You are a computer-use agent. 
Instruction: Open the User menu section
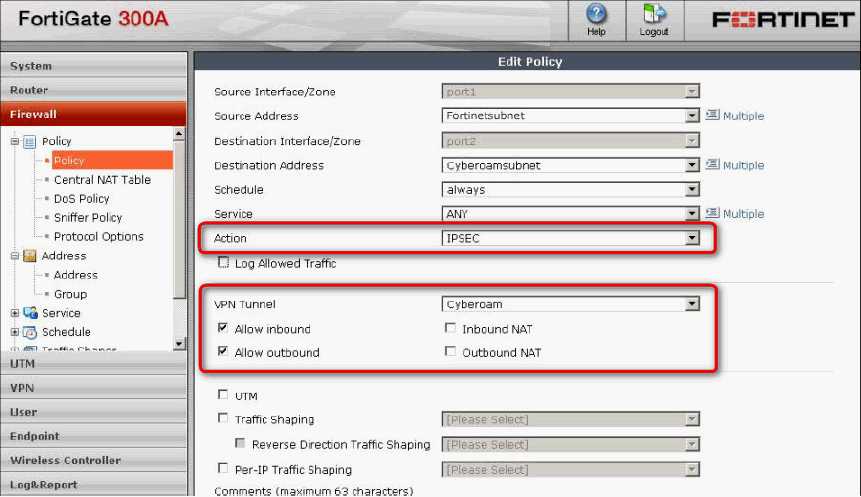(93, 412)
